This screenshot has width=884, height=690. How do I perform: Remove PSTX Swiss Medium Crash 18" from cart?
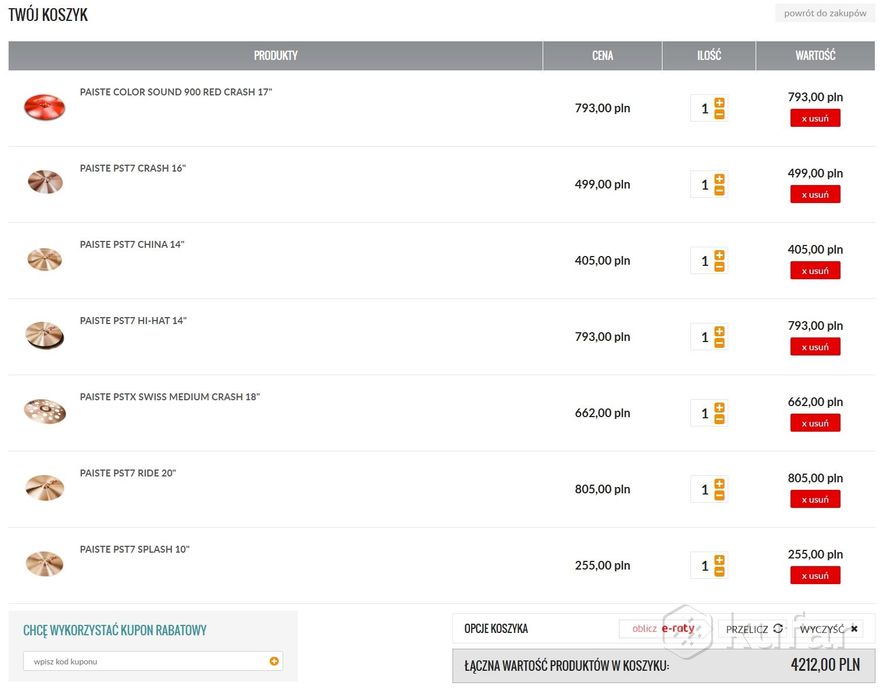(x=815, y=423)
